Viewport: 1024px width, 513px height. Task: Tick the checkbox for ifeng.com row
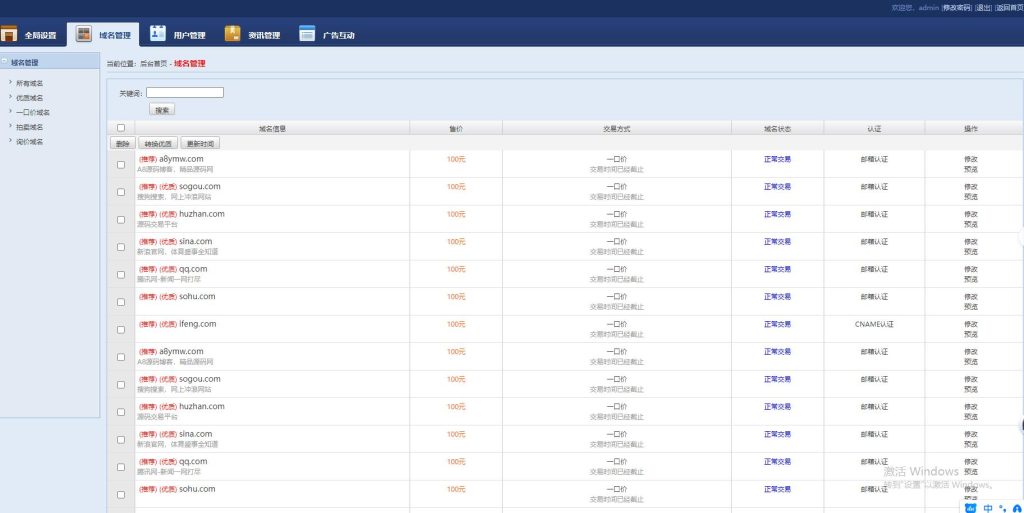point(121,330)
